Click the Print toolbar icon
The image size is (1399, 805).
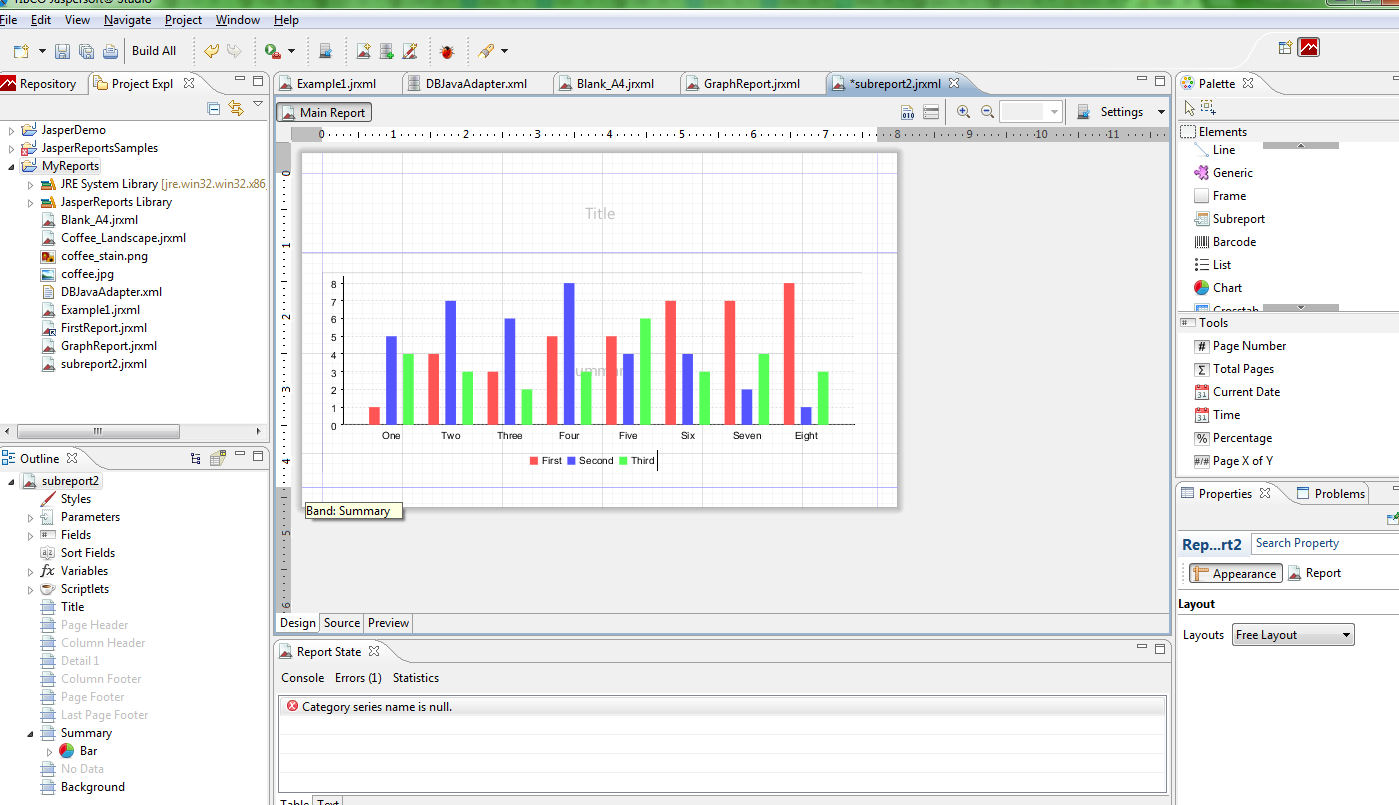(x=110, y=51)
